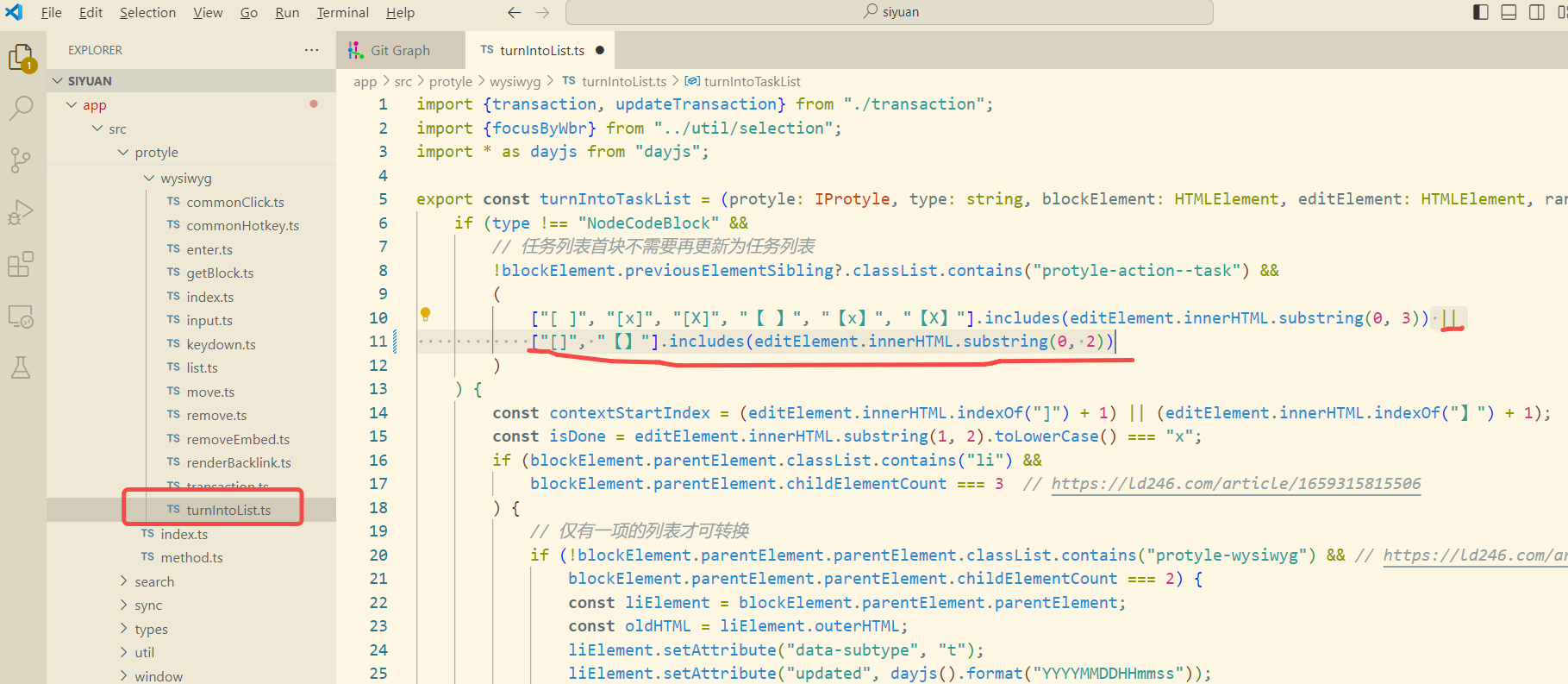Toggle the primary side bar layout button

coord(1481,12)
